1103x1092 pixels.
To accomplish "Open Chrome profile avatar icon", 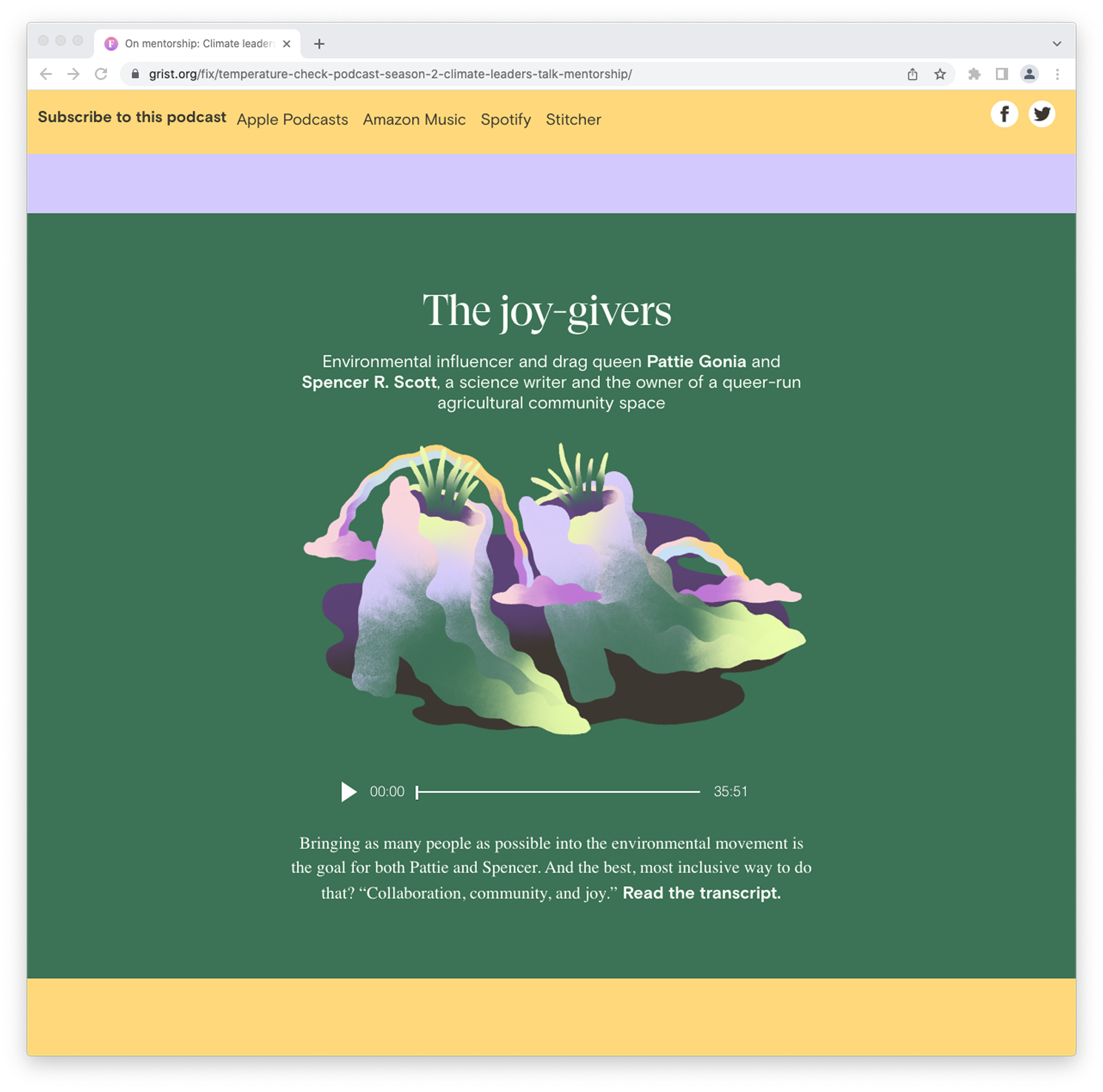I will 1029,74.
